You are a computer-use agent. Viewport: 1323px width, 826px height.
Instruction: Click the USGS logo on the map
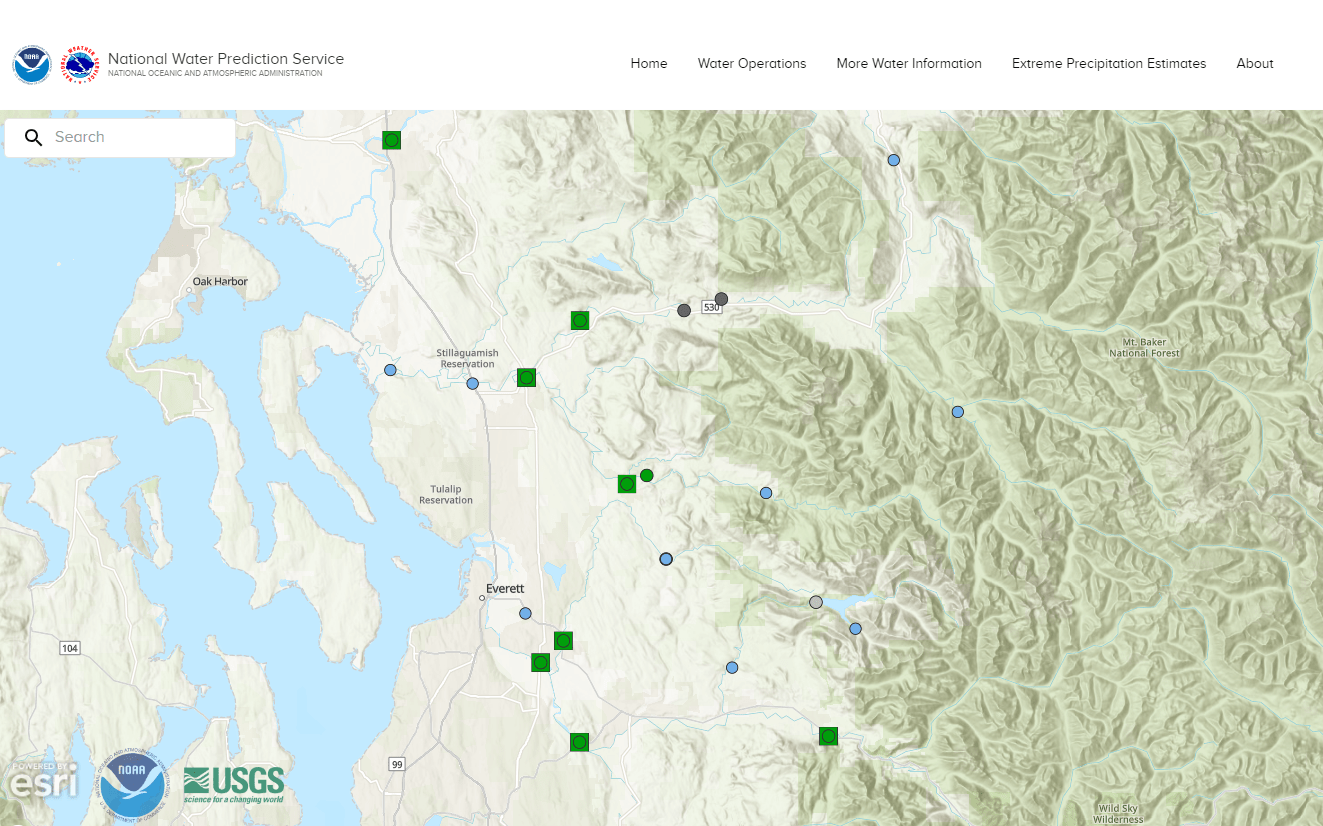tap(234, 785)
